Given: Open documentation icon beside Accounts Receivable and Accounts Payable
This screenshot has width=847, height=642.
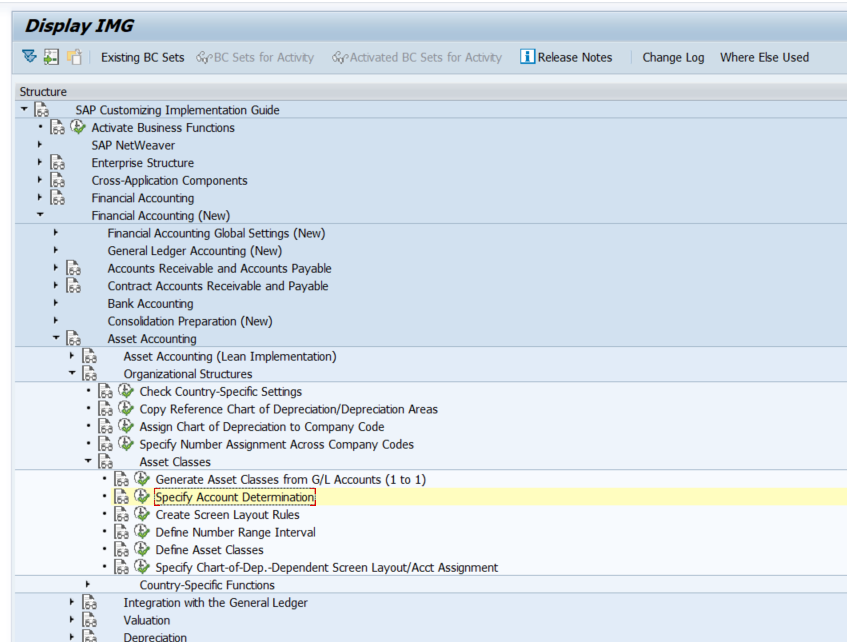Looking at the screenshot, I should tap(73, 269).
